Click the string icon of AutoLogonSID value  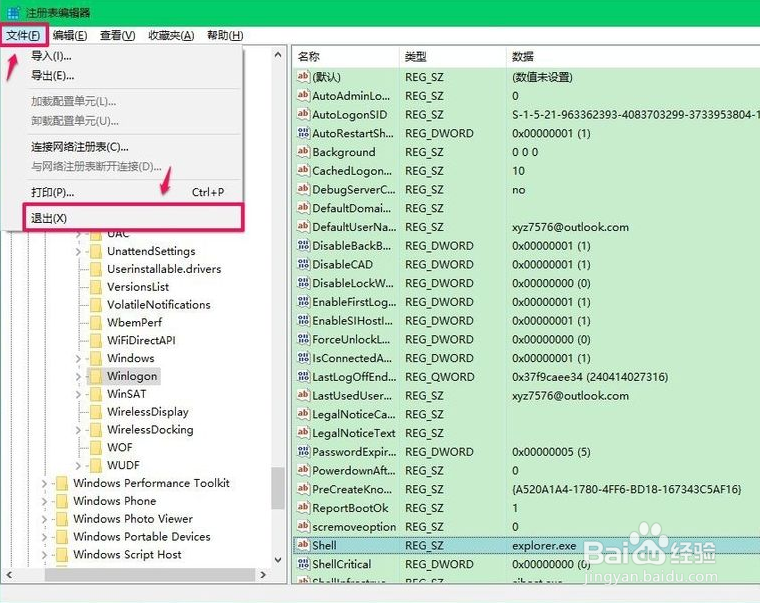(x=303, y=114)
